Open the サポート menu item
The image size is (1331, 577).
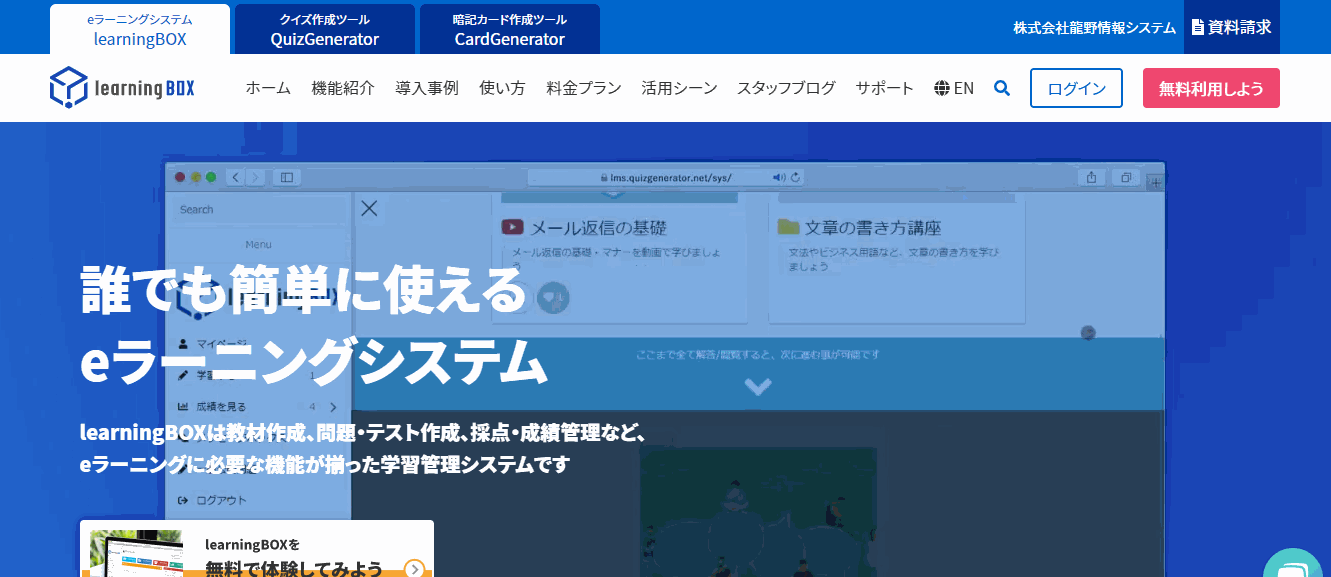coord(884,88)
